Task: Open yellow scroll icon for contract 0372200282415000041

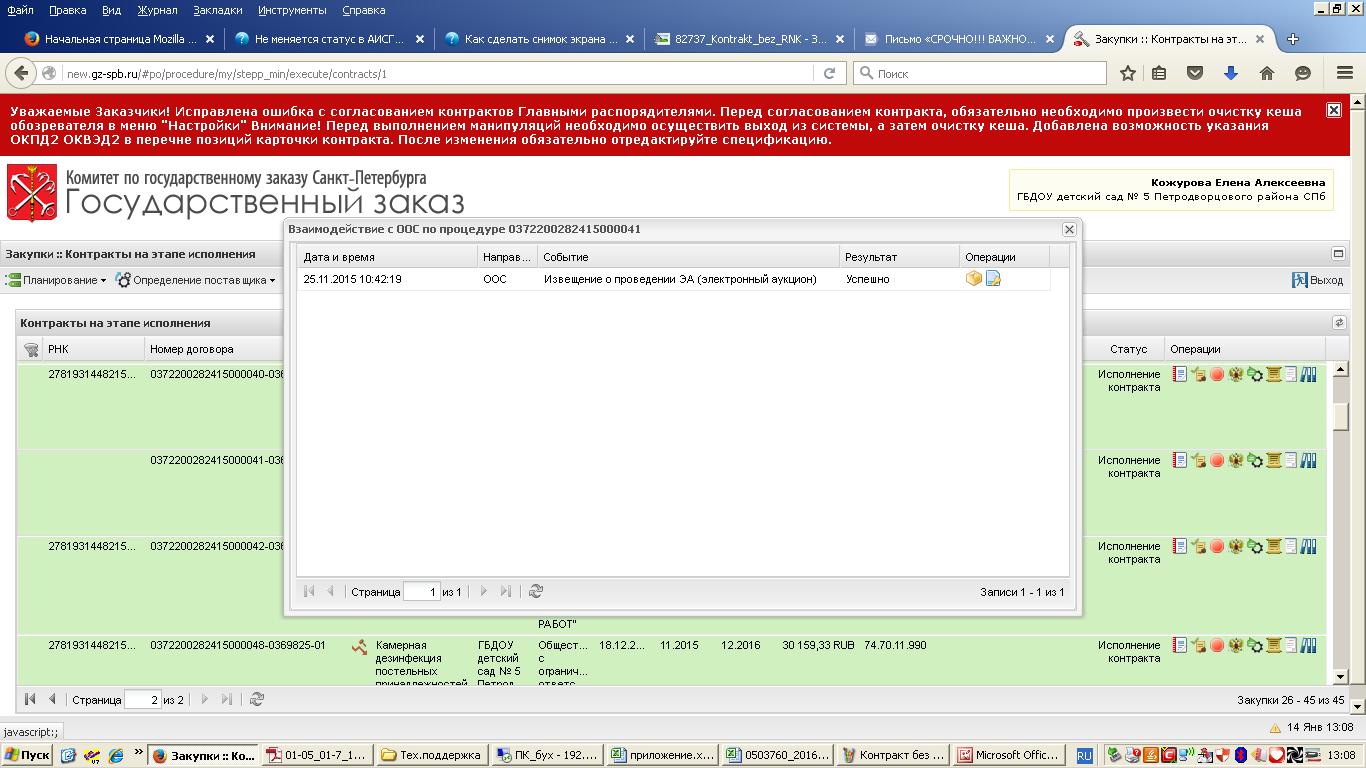Action: 1274,460
